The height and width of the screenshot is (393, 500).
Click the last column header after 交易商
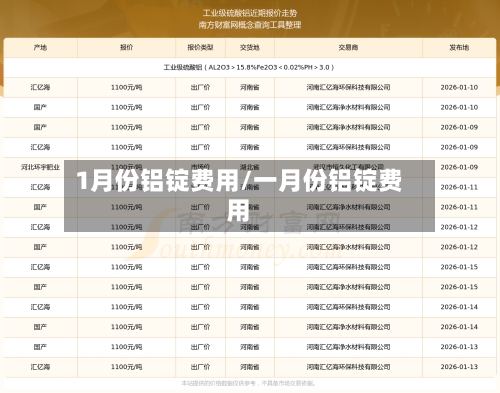(459, 48)
